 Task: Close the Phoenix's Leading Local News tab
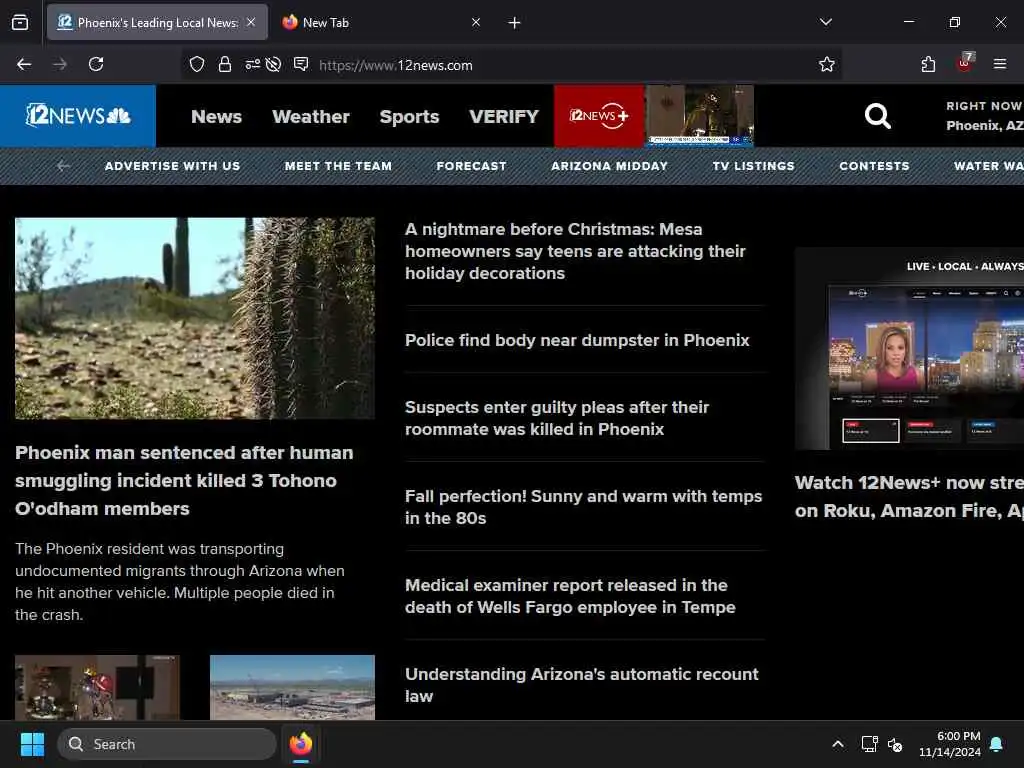pyautogui.click(x=251, y=22)
